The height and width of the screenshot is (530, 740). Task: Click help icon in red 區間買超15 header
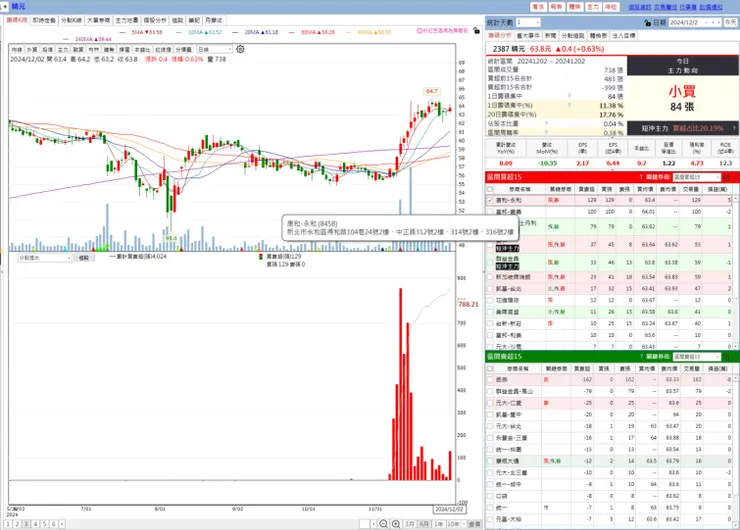pyautogui.click(x=641, y=177)
